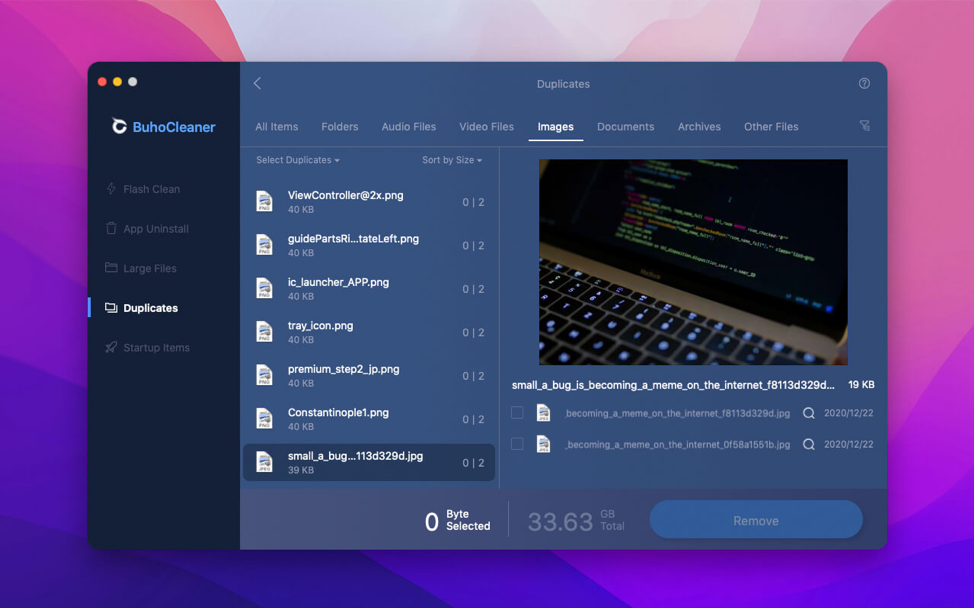Click the guidePartsRi...tateLeft.png file icon
974x608 pixels.
point(265,245)
